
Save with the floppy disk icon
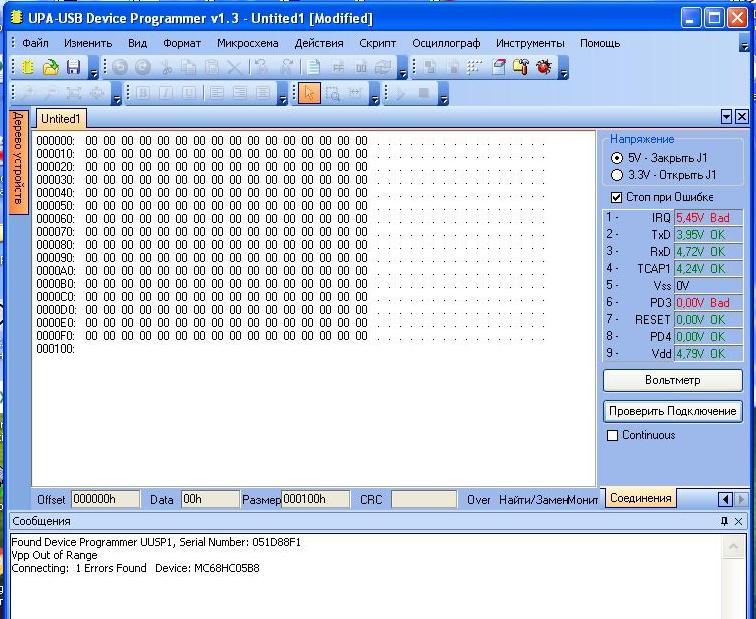click(x=73, y=67)
